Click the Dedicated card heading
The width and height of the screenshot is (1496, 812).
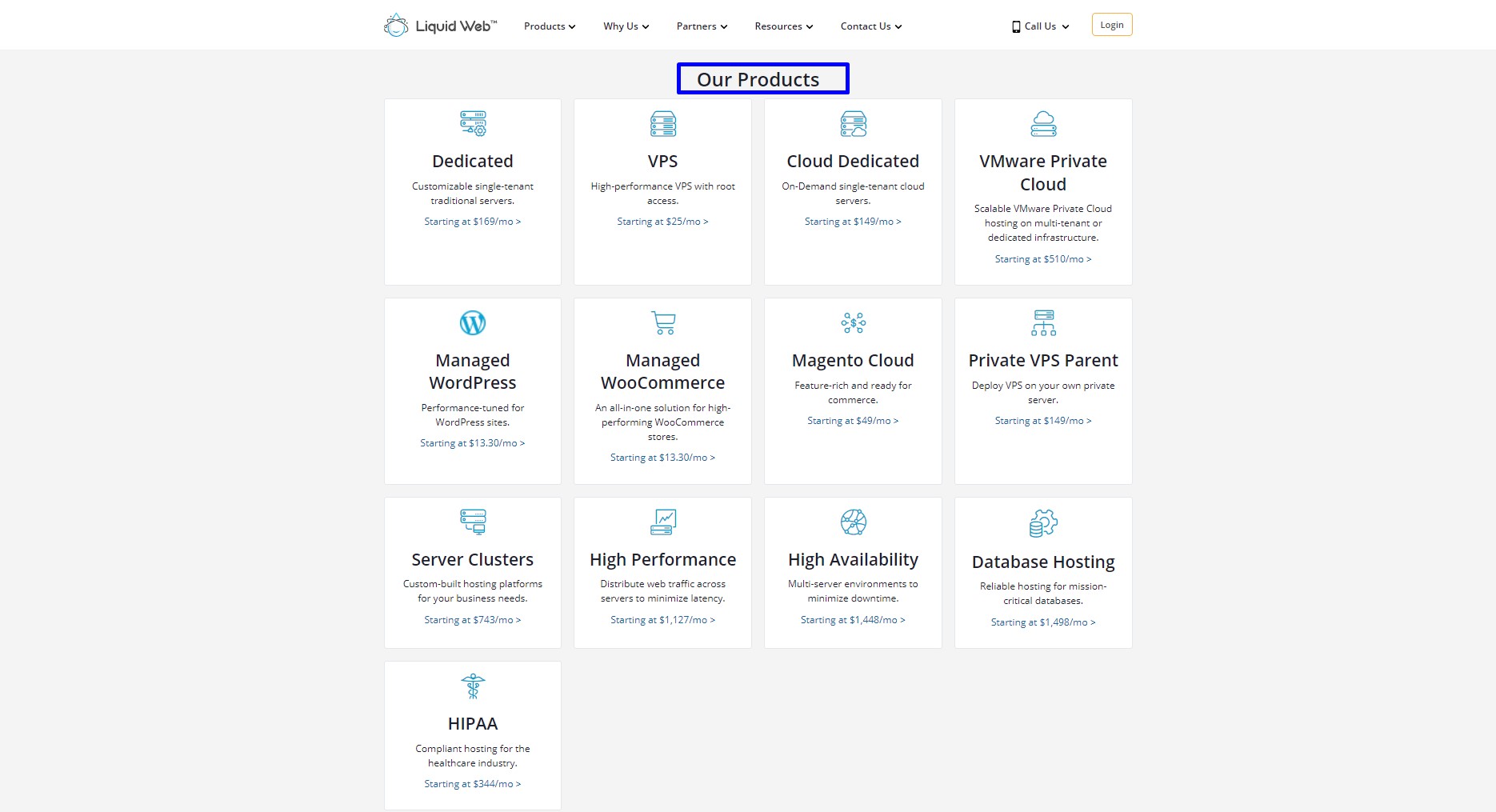pos(473,162)
